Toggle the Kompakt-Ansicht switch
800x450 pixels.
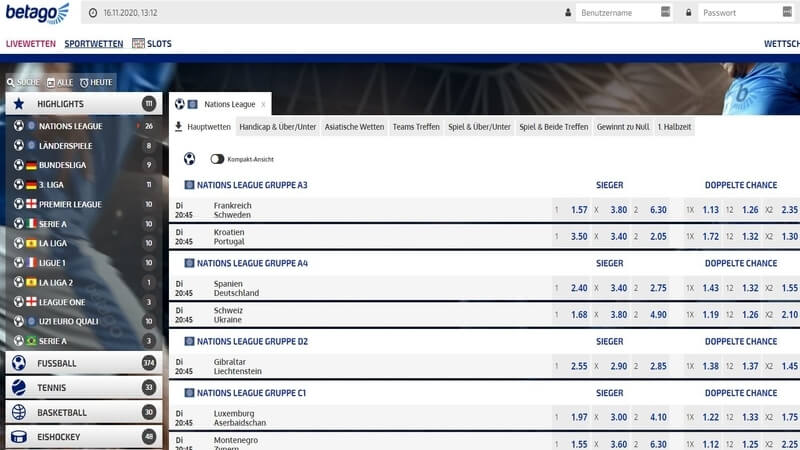217,159
